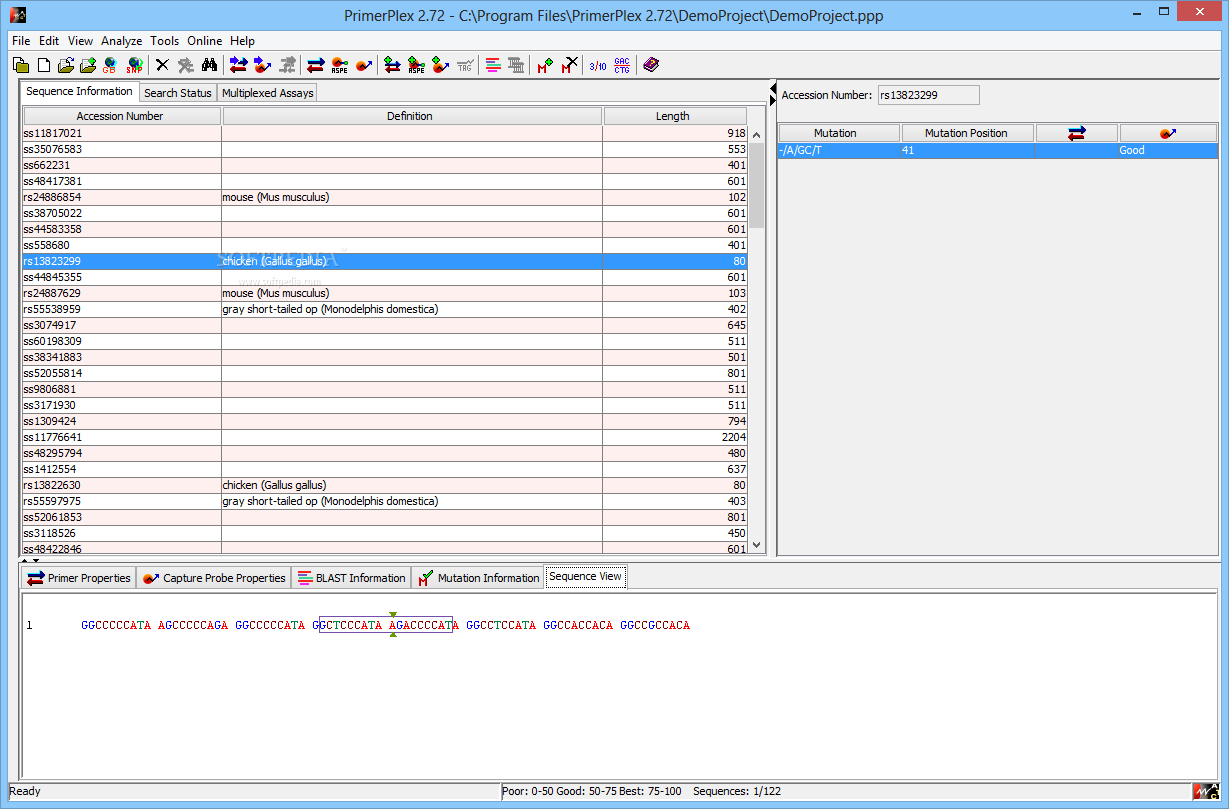Click the sequence list vertical scrollbar thumb
This screenshot has height=809, width=1229.
point(757,186)
